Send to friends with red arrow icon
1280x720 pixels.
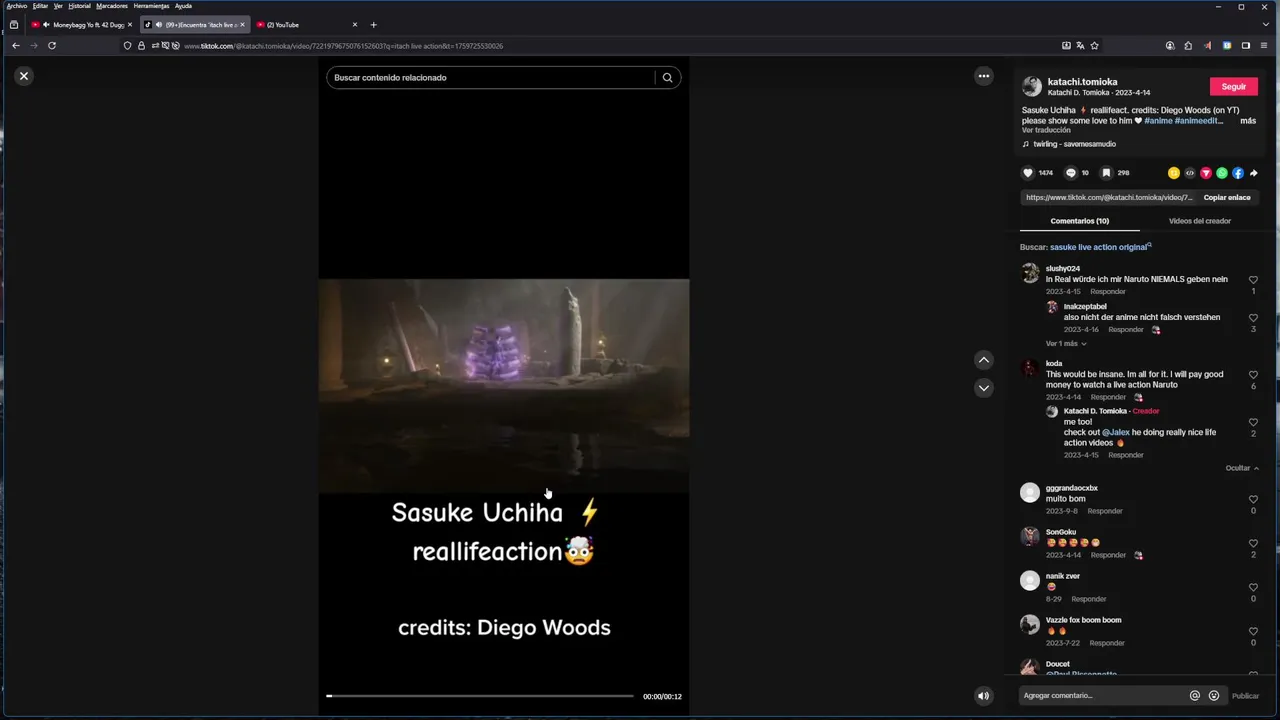[1206, 173]
